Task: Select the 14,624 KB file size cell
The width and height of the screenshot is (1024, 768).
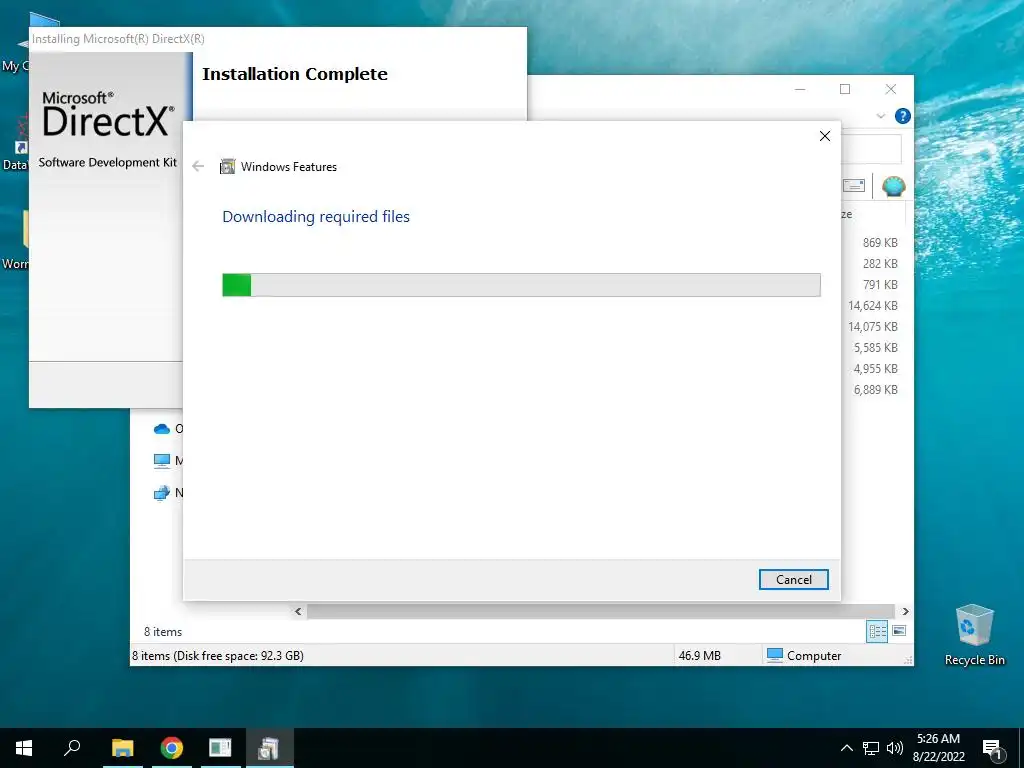Action: 872,306
